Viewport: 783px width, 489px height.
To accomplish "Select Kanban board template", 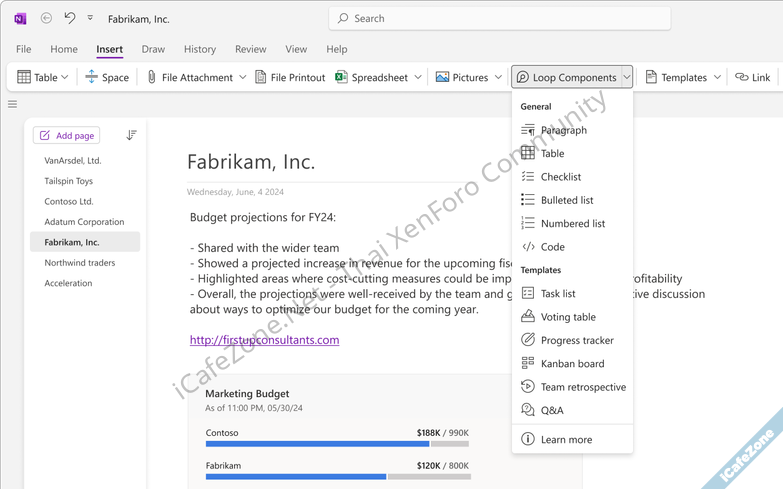I will click(571, 364).
